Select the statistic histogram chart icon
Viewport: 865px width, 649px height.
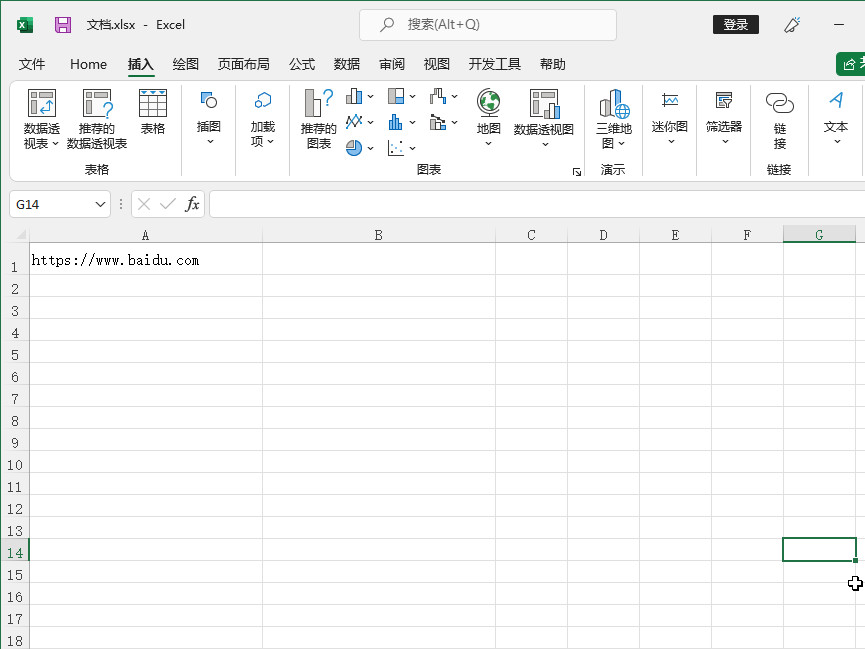(396, 122)
